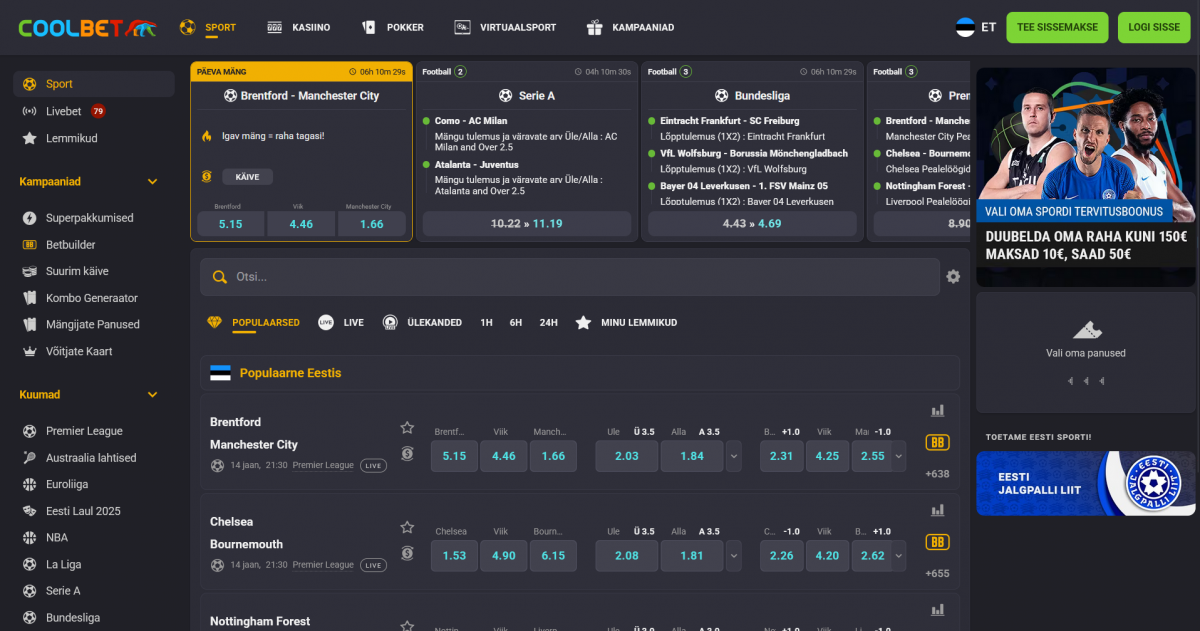This screenshot has height=631, width=1200.
Task: Open Betbuilder BB icon for Chelsea match
Action: tap(937, 542)
